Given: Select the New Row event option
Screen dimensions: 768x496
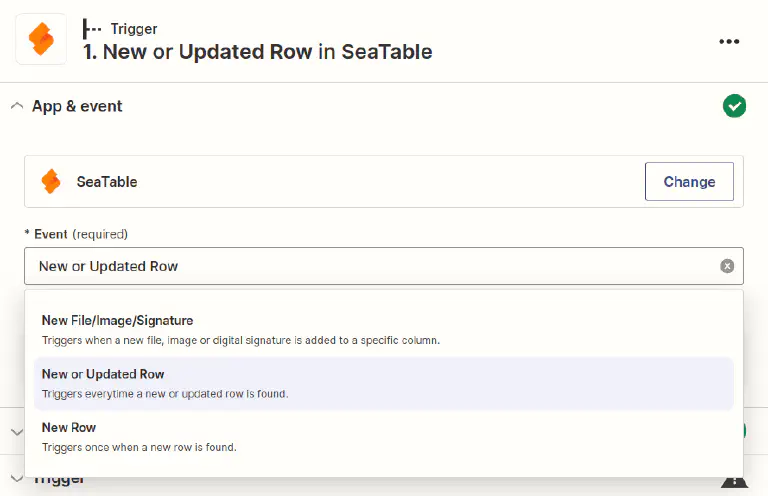Looking at the screenshot, I should click(69, 427).
